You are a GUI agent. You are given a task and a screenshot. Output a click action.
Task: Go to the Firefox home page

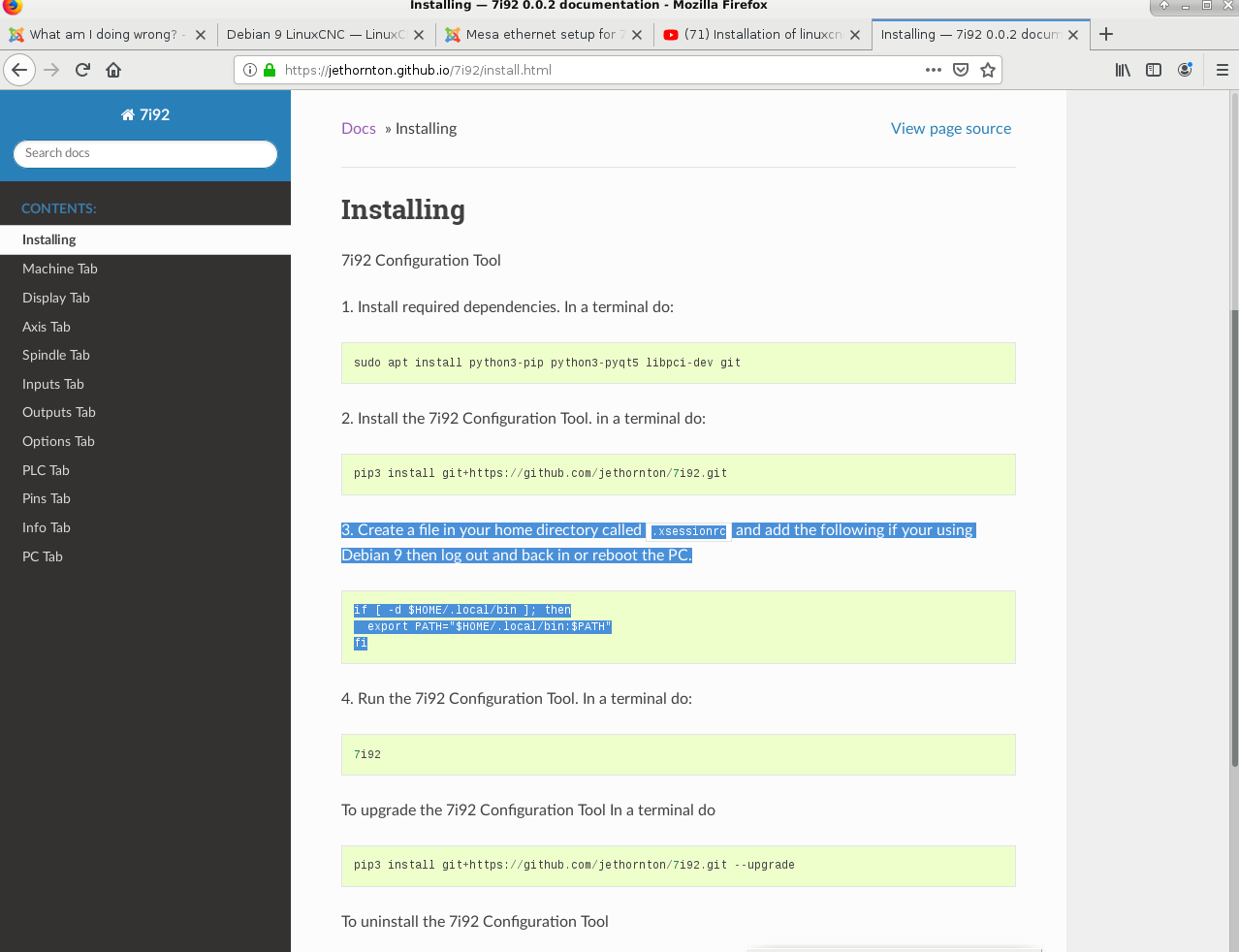(113, 70)
